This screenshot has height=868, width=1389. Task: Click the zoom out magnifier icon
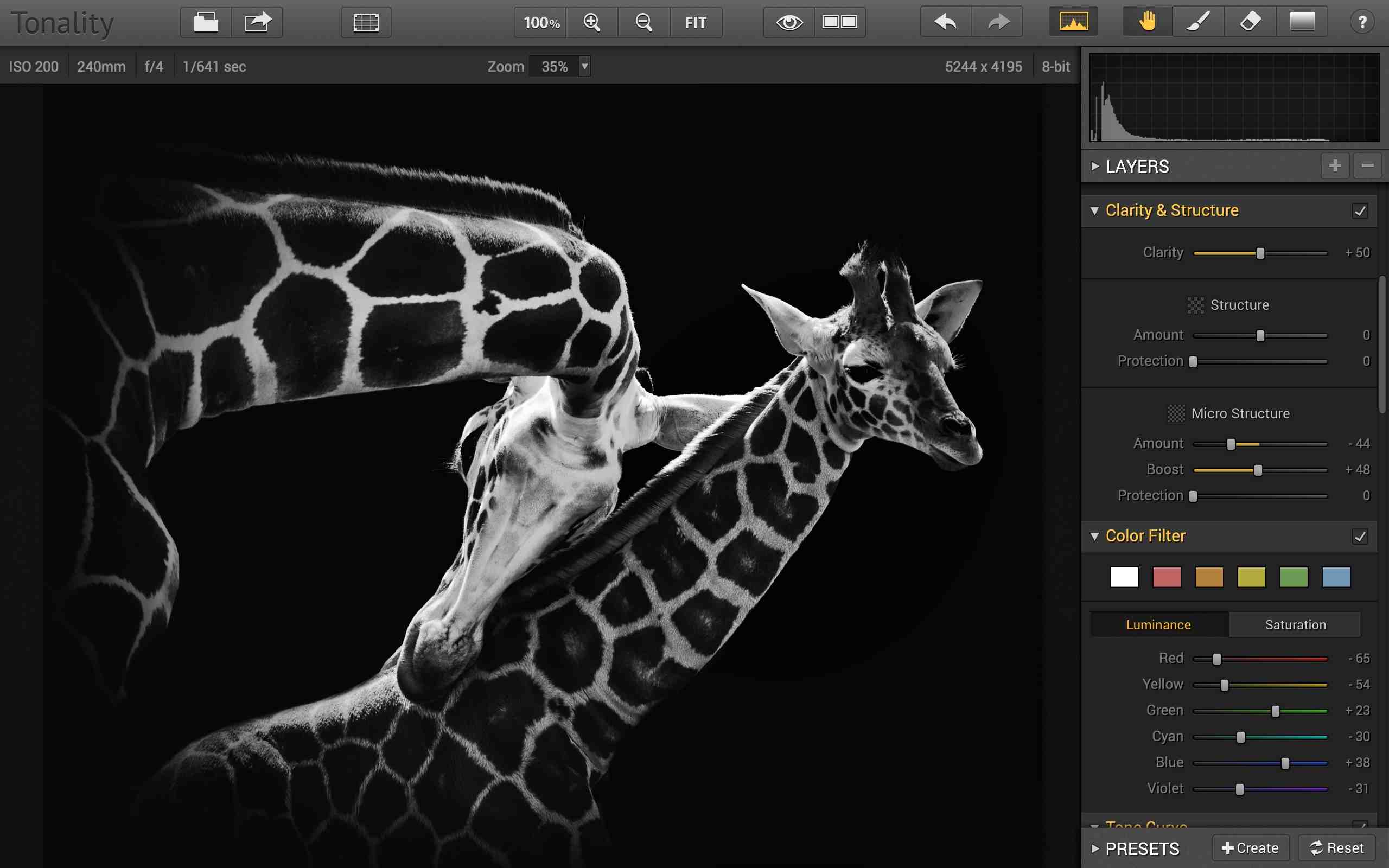(x=643, y=22)
